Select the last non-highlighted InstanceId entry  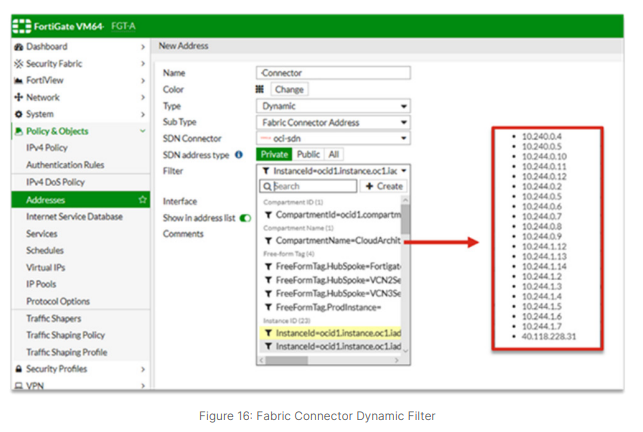pyautogui.click(x=332, y=347)
